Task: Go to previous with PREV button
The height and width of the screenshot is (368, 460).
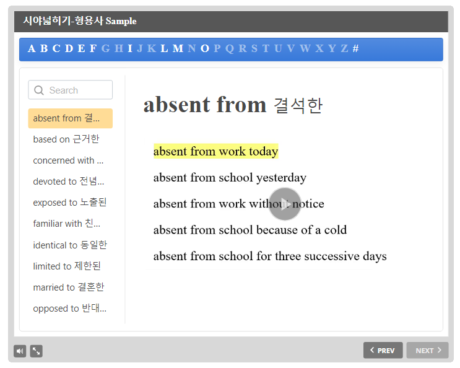Action: tap(383, 350)
